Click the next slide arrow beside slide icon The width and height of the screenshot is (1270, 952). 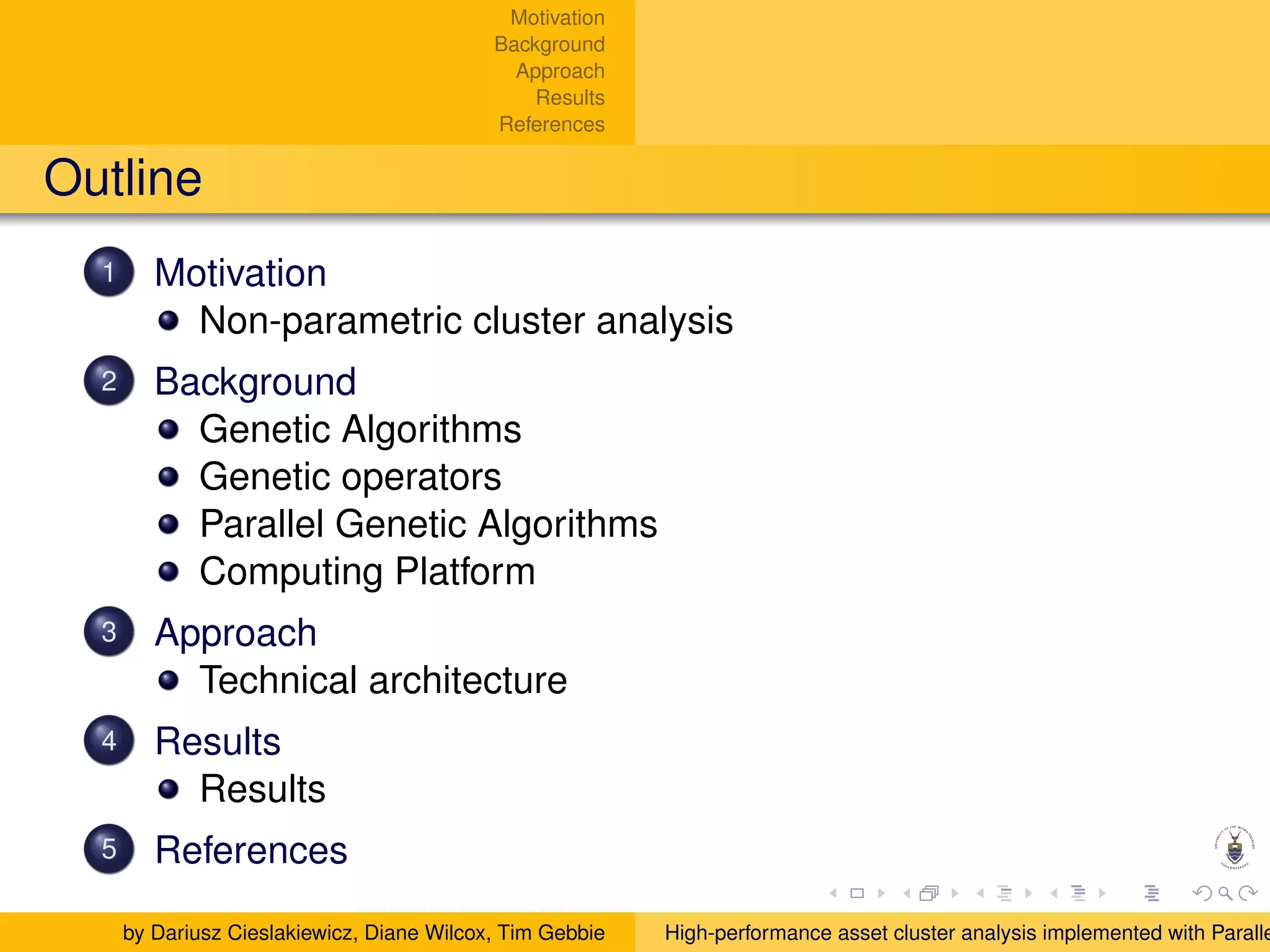(881, 893)
